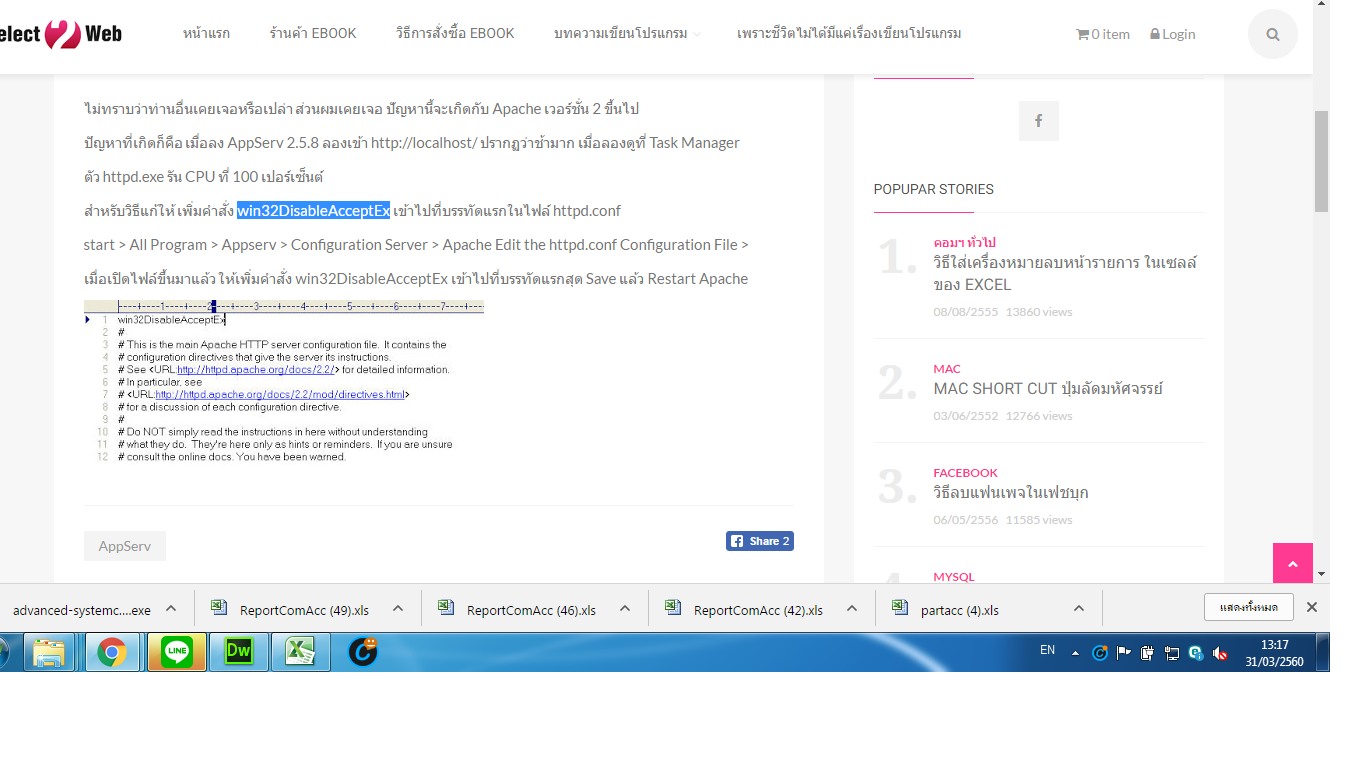Viewport: 1366px width, 768px height.
Task: Open ร้านค้า EBOOK menu item
Action: (313, 34)
